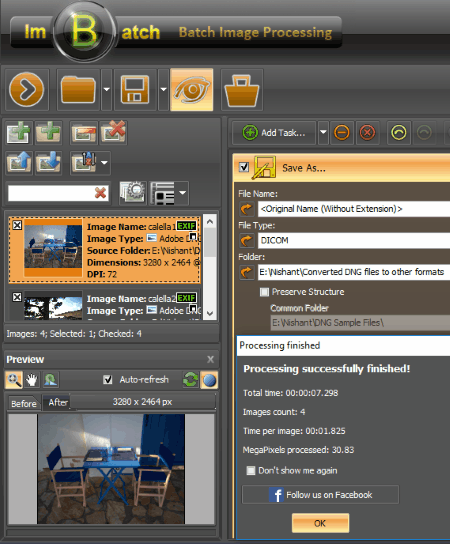
Task: Edit the output Folder path field
Action: coord(354,272)
